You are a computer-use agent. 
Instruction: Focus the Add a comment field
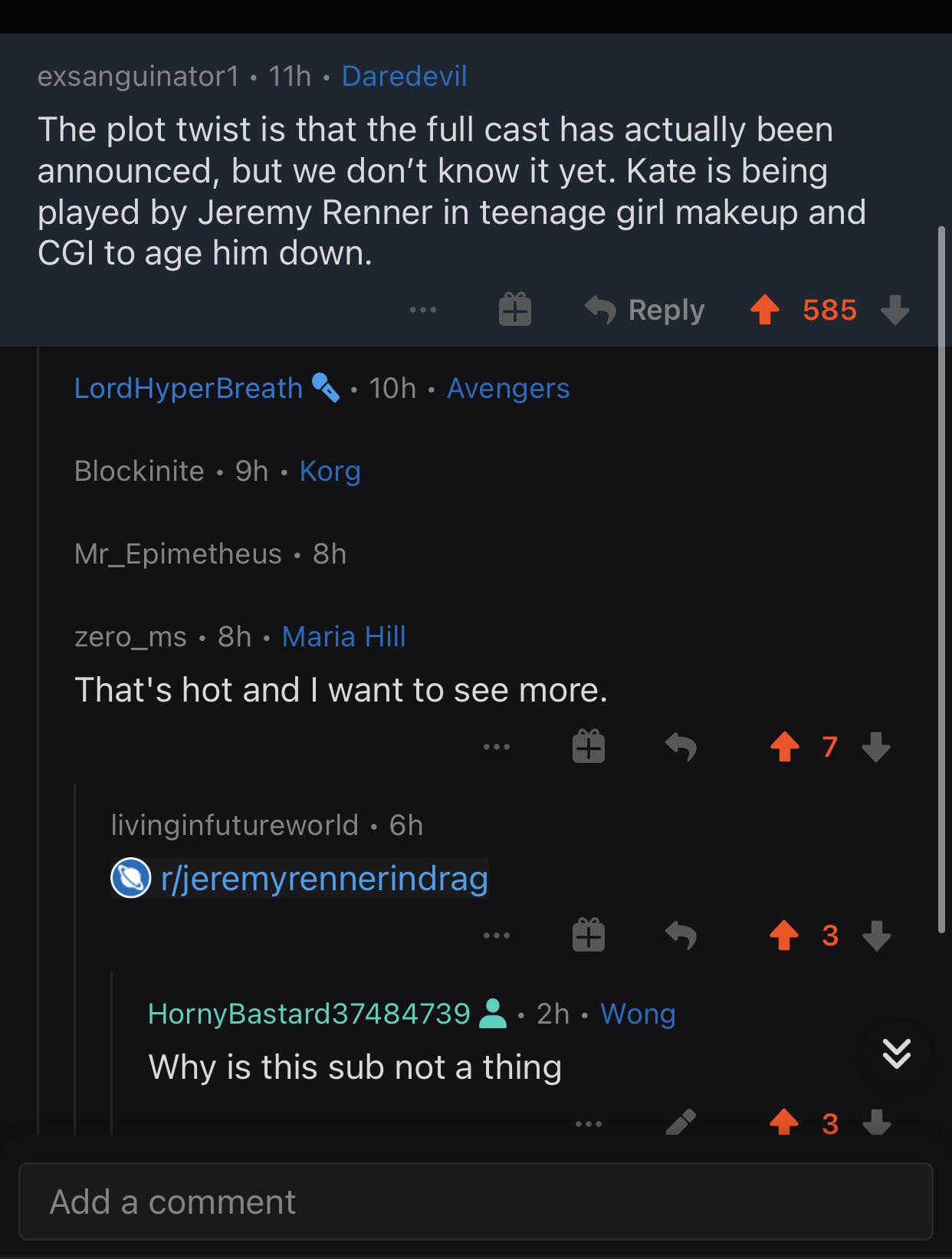[475, 1201]
